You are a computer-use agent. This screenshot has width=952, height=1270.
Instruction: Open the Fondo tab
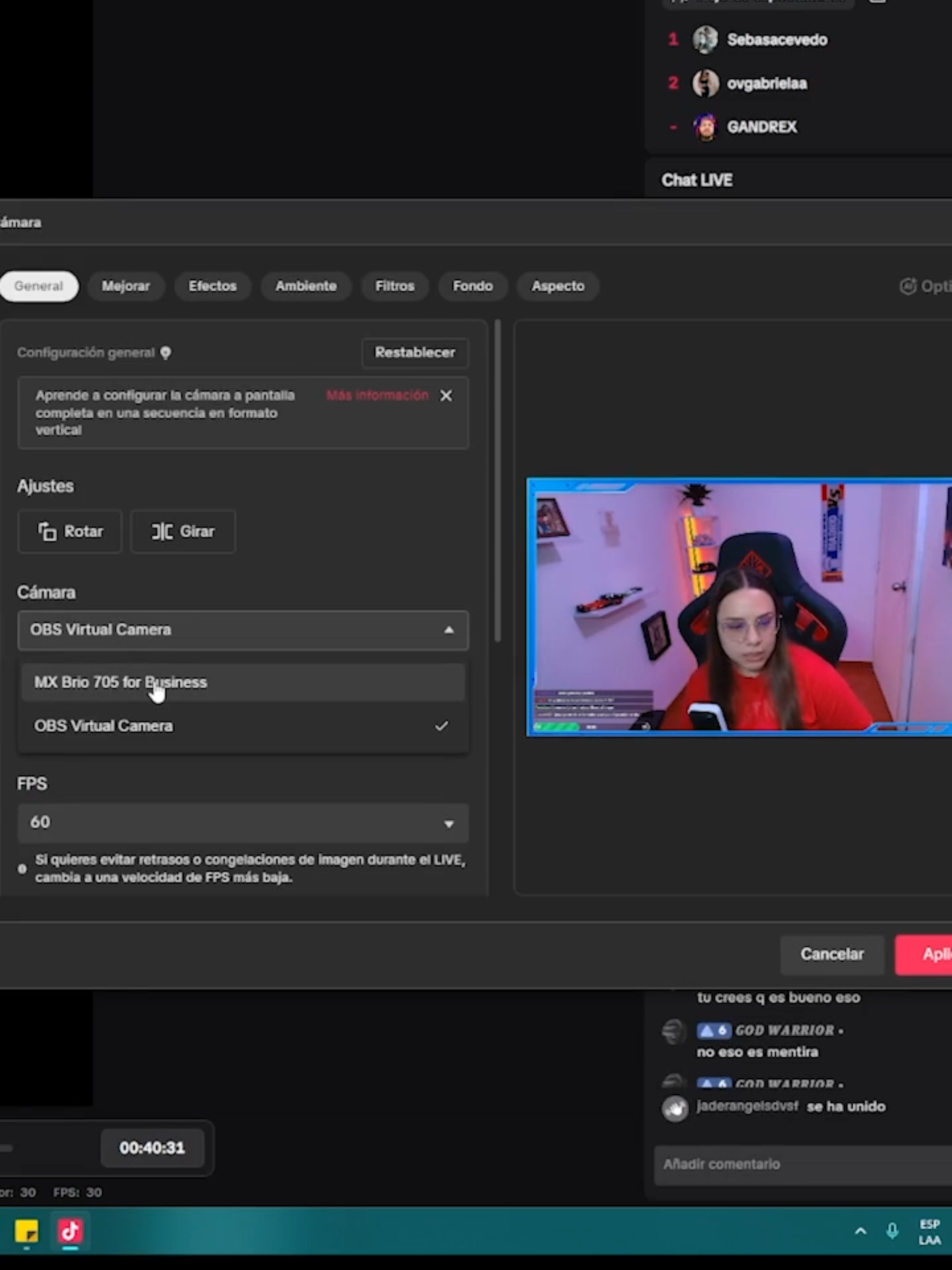[473, 286]
